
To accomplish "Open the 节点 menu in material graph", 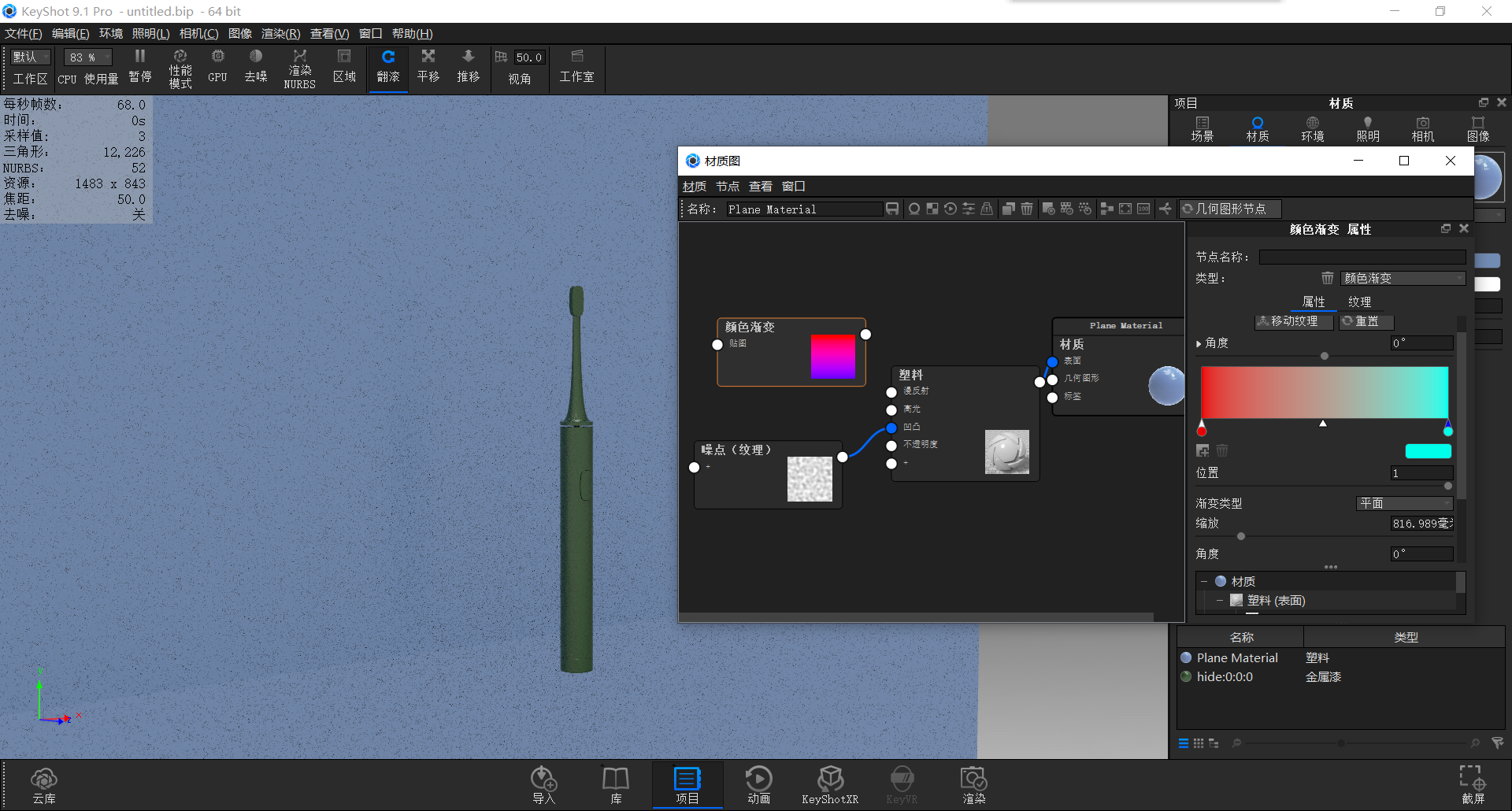I will tap(727, 186).
